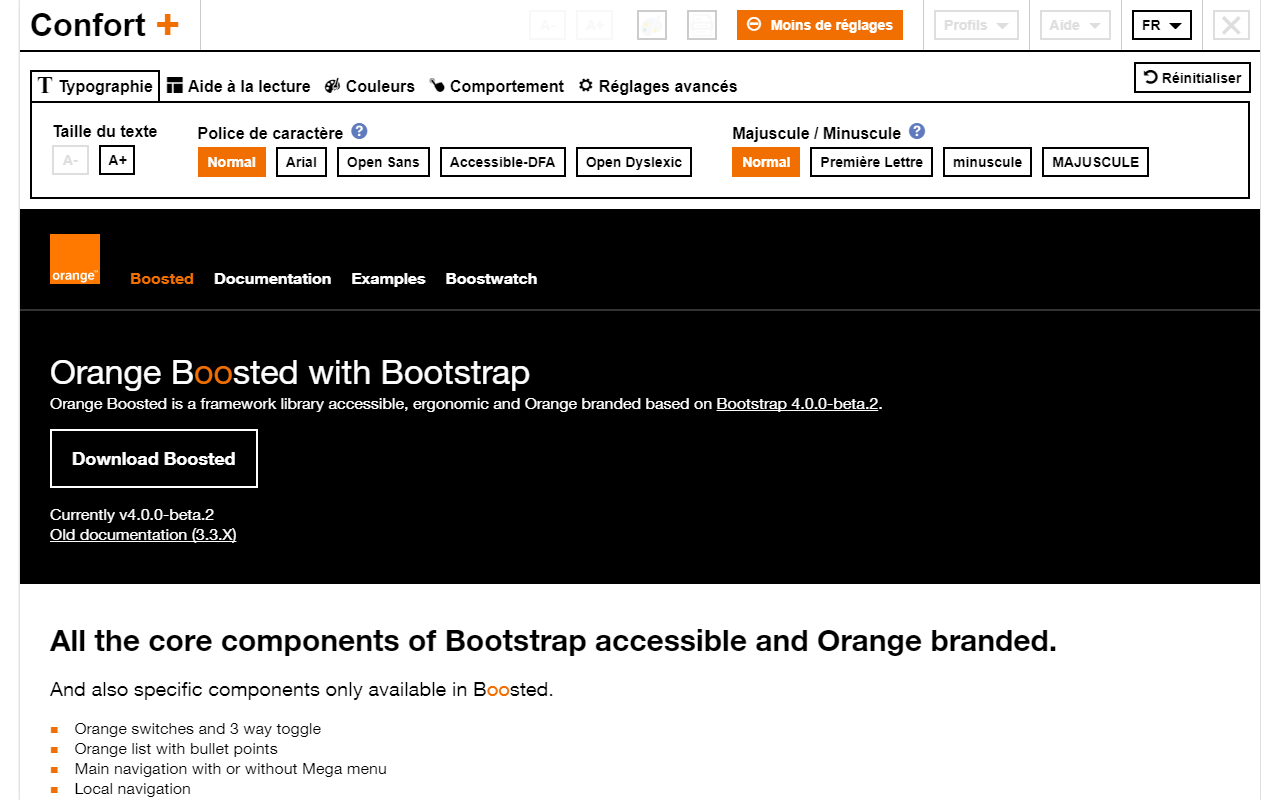Click the Download Boosted button

pos(154,459)
